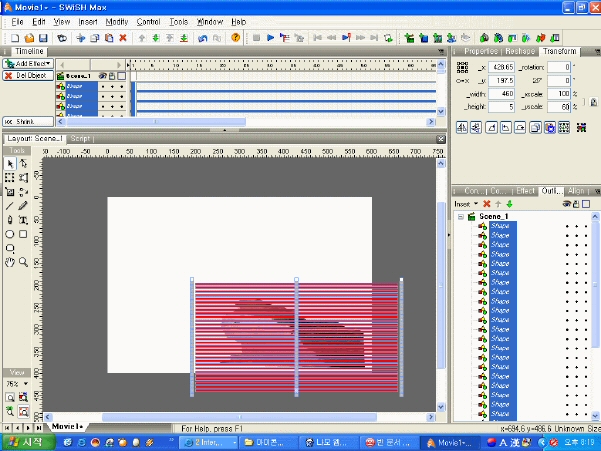
Task: Click the Stop playback button in toolbar
Action: click(x=256, y=38)
